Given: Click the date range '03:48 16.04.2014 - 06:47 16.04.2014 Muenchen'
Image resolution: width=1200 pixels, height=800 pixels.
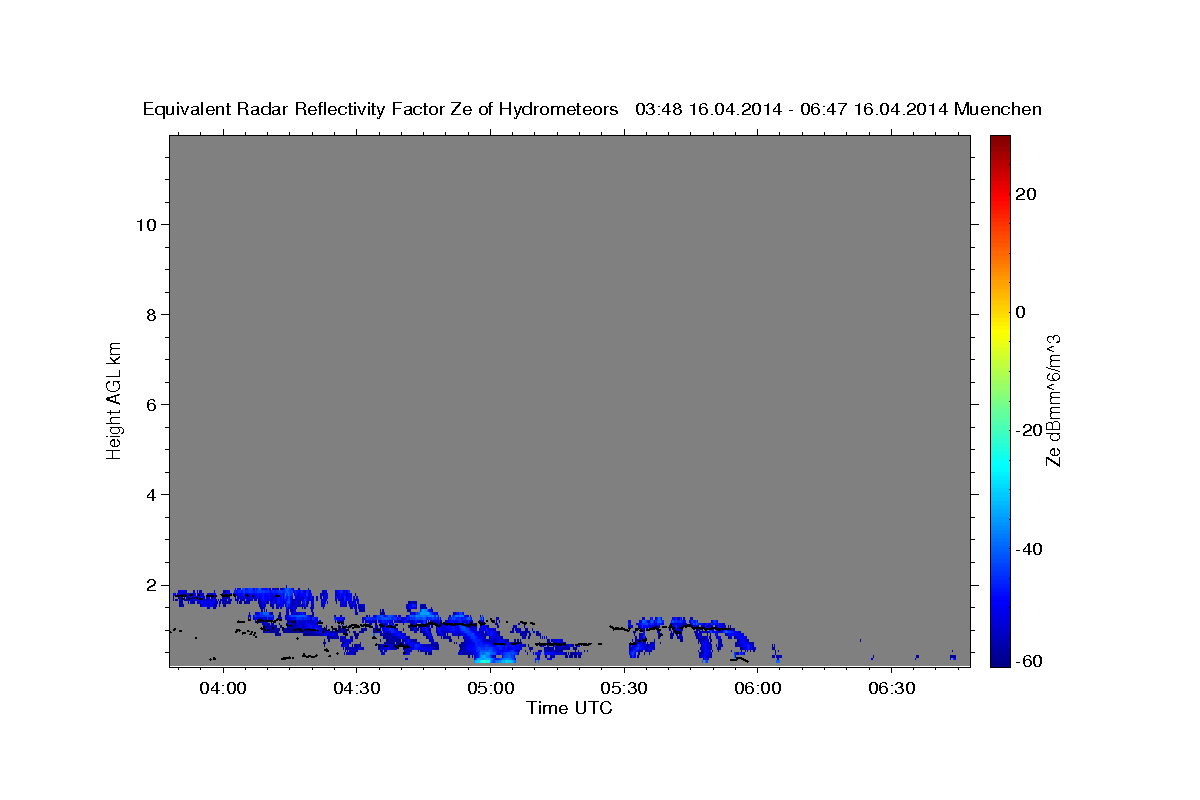Looking at the screenshot, I should click(x=839, y=109).
